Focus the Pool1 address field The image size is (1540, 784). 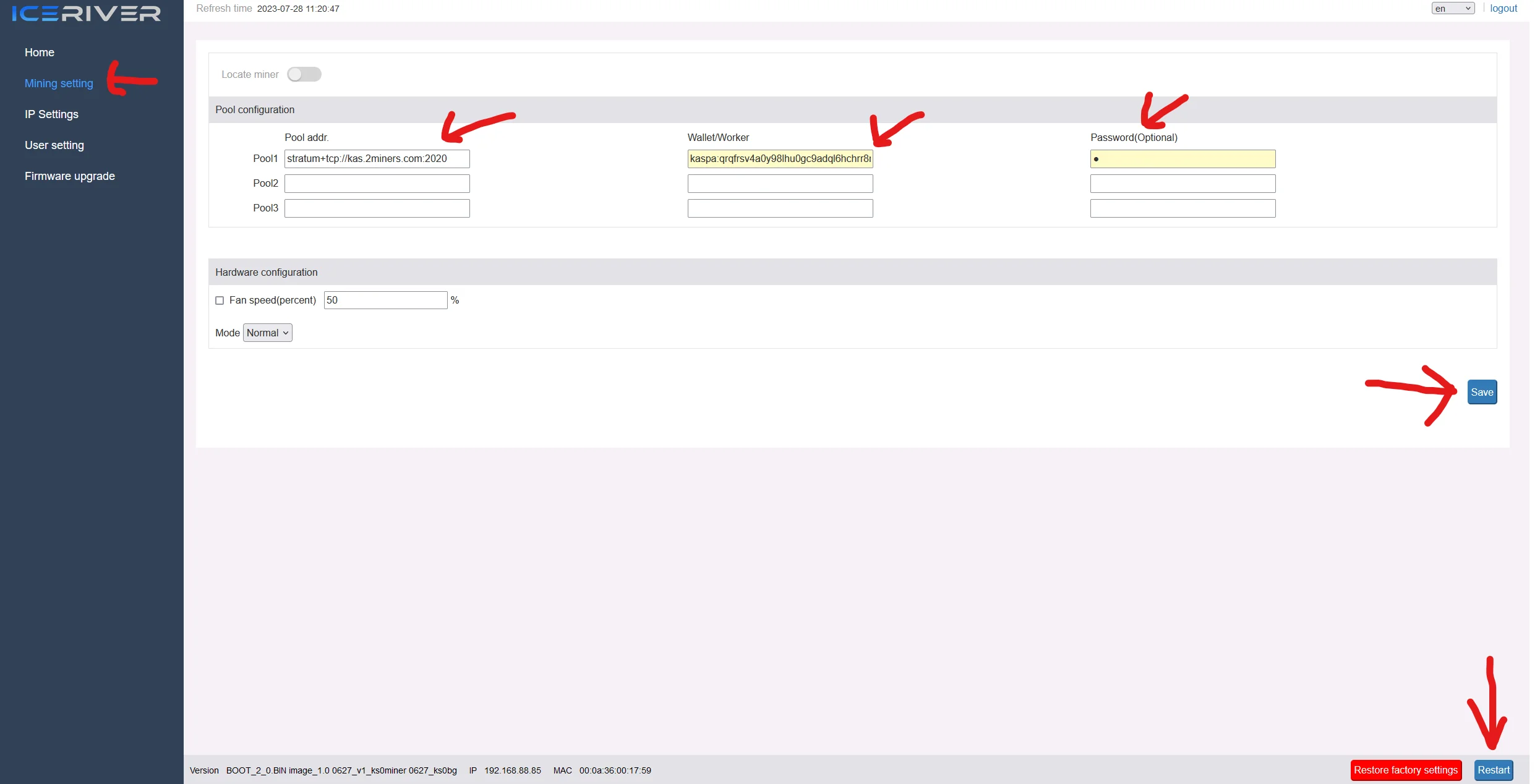(x=377, y=159)
